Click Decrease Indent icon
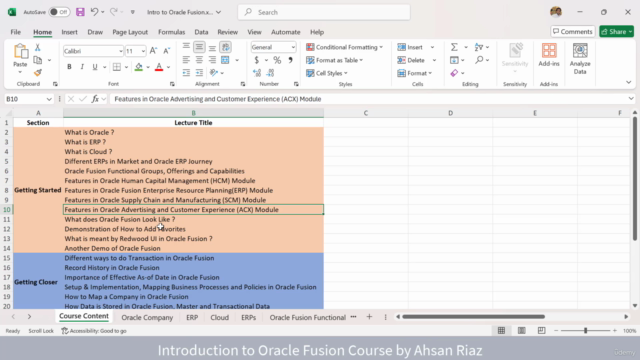This screenshot has width=640, height=360. coord(186,73)
